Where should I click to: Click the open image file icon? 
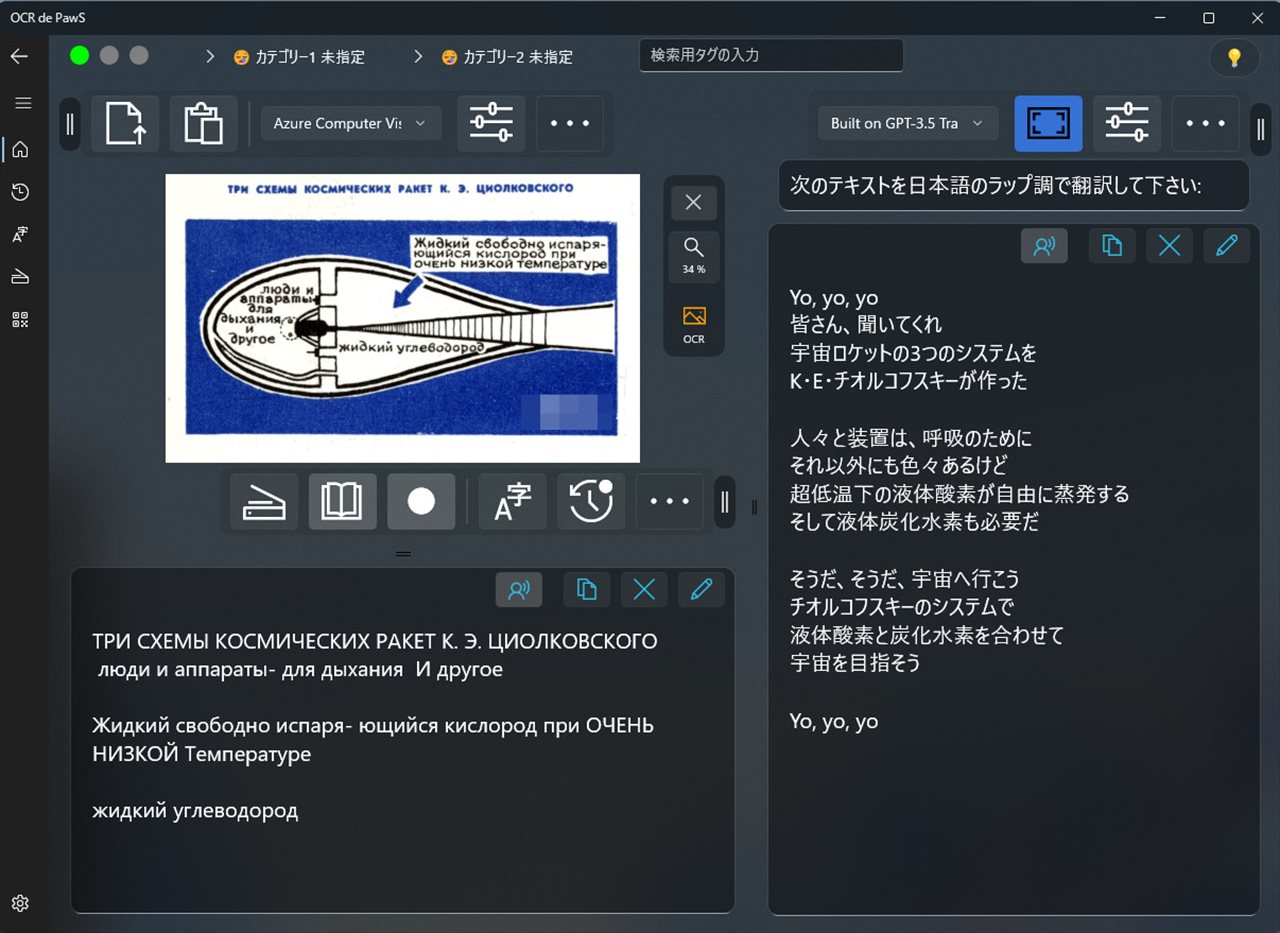pyautogui.click(x=125, y=124)
